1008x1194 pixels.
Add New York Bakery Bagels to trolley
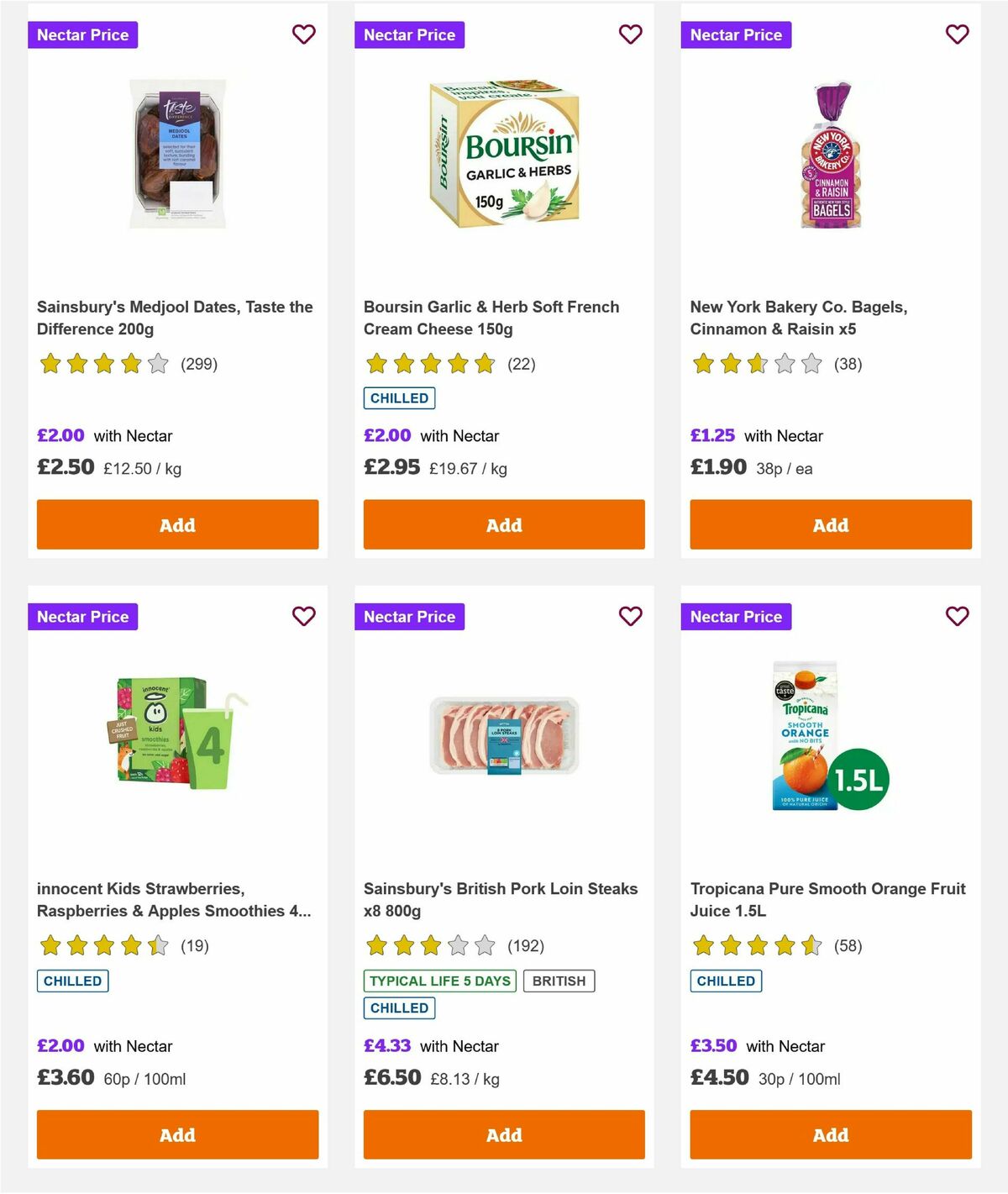(830, 524)
